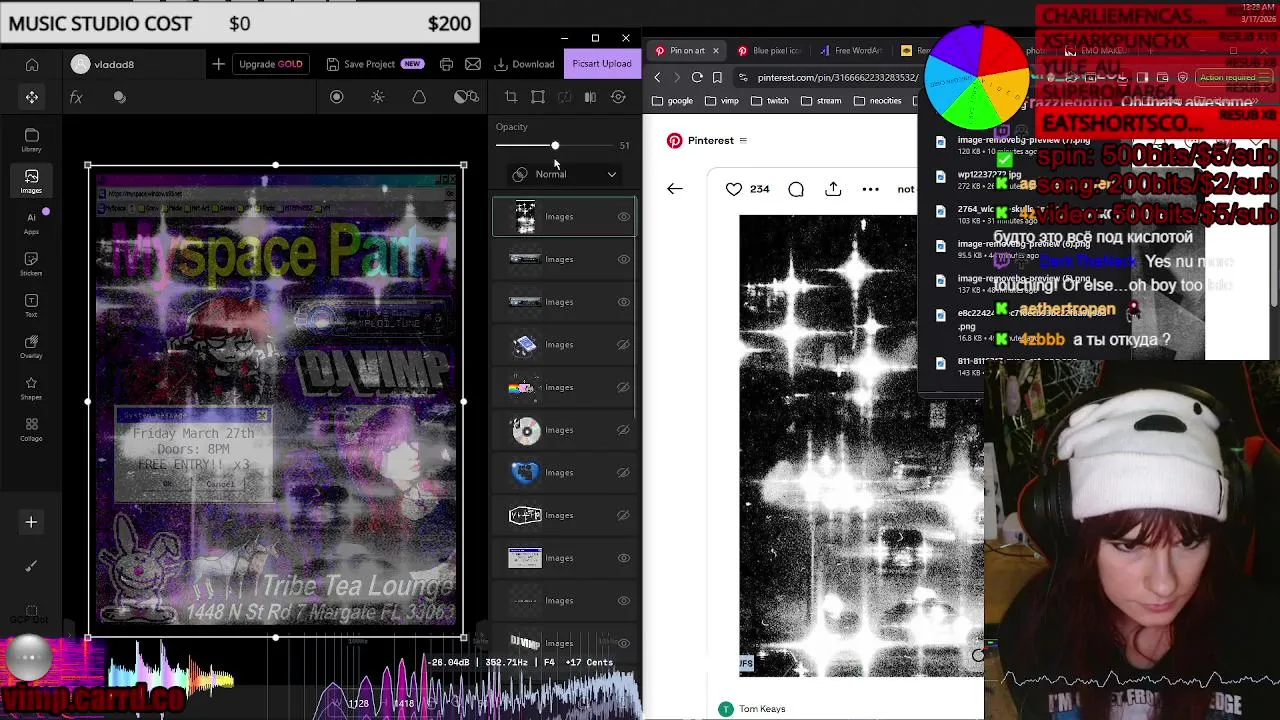Open Tom Keays profile link

pyautogui.click(x=762, y=709)
